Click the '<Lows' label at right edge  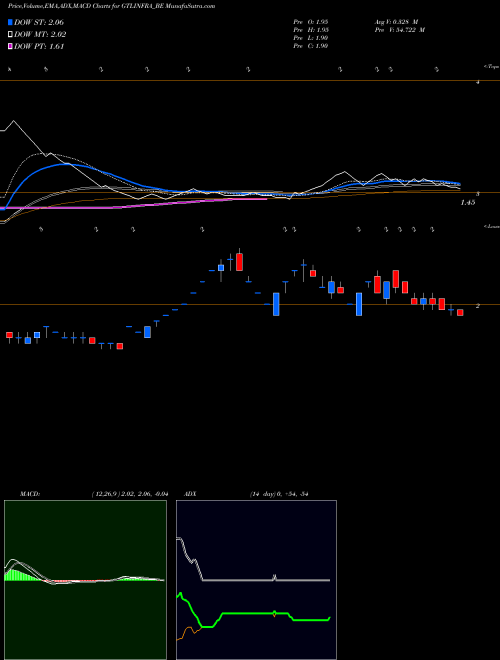coord(491,226)
